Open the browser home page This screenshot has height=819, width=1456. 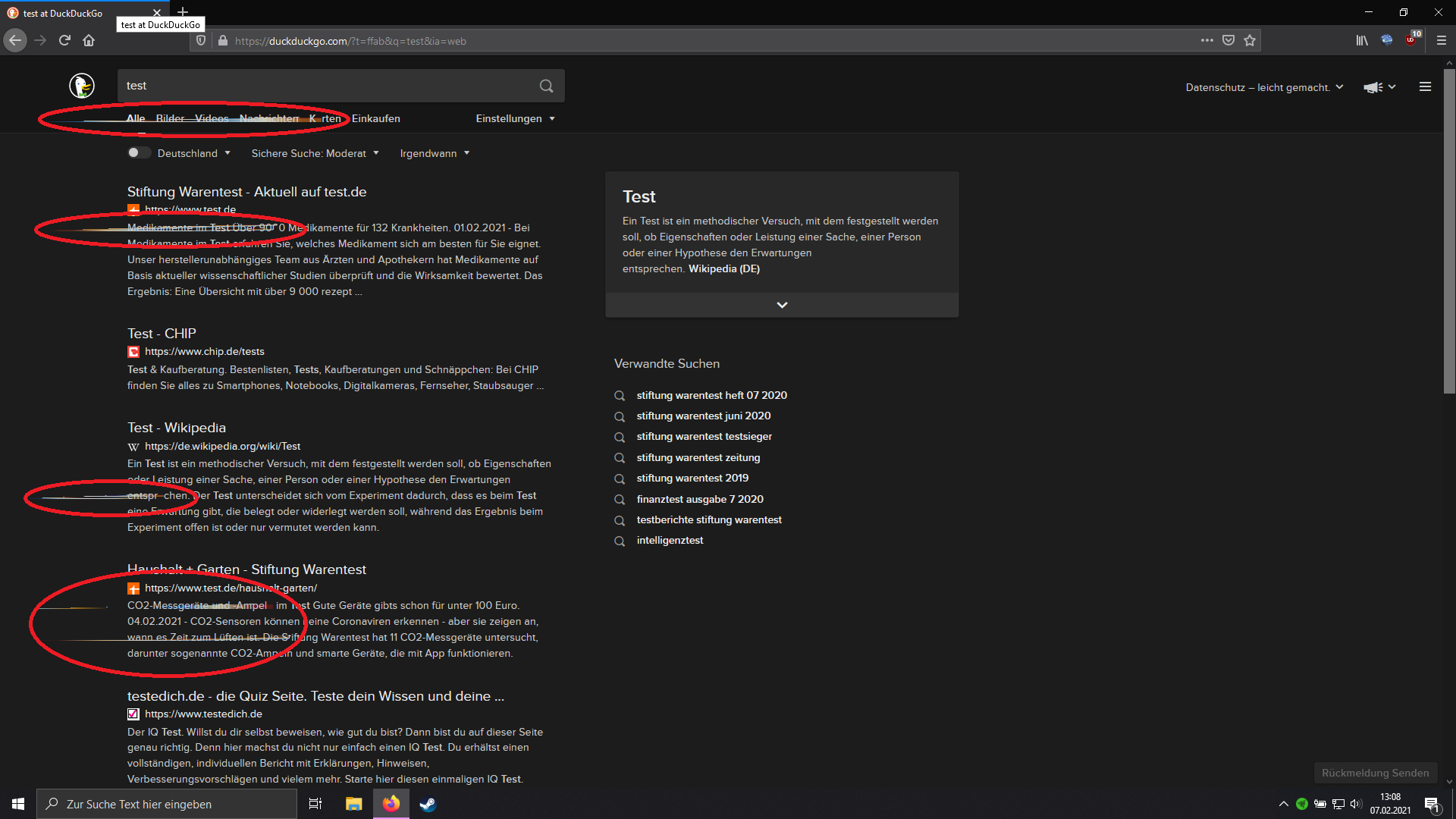coord(89,40)
